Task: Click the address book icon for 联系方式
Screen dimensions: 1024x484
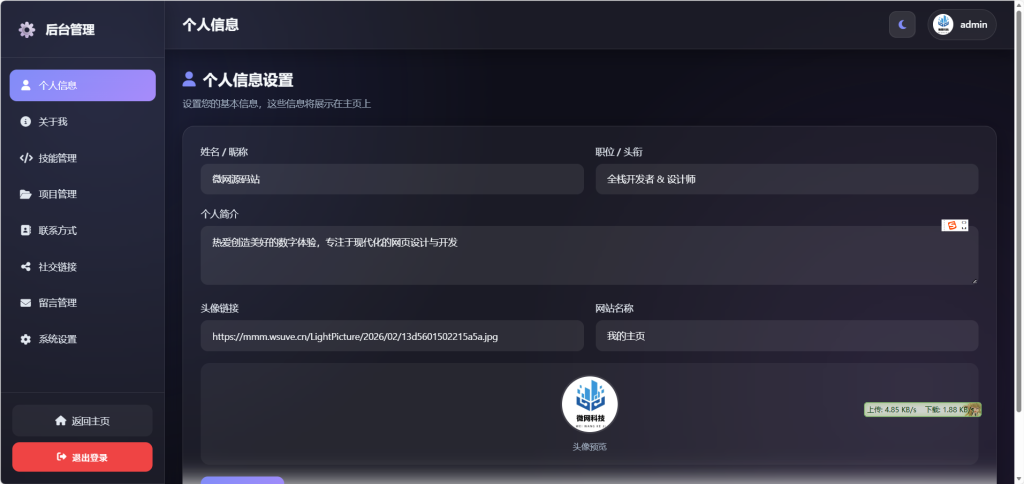Action: point(25,231)
